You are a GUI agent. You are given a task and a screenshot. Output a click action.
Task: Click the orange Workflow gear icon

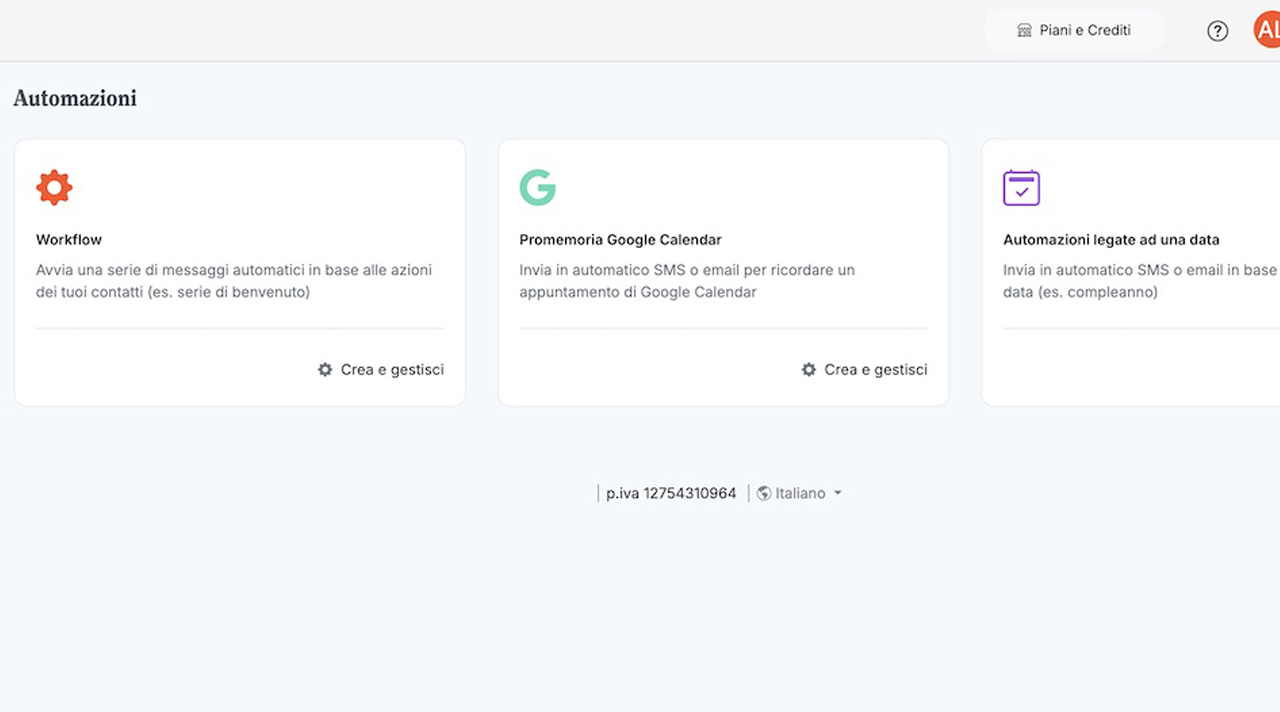coord(54,188)
